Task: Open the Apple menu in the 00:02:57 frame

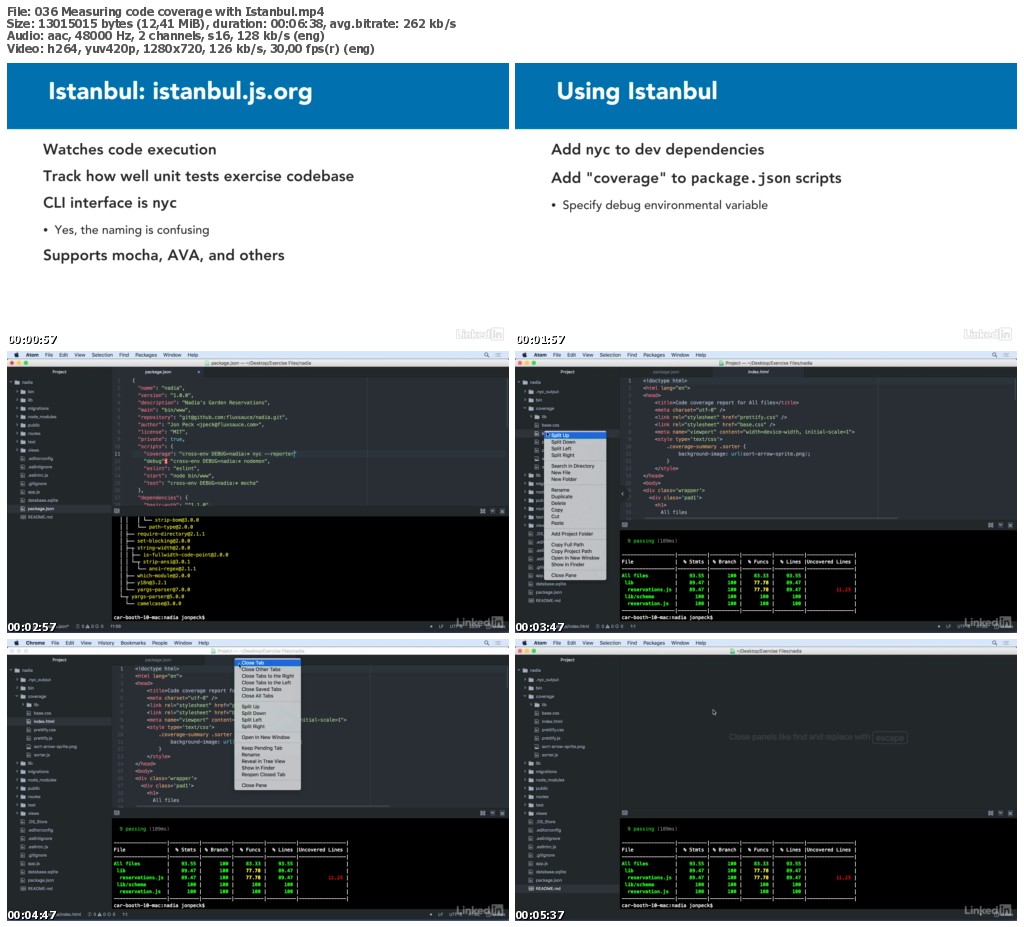Action: click(x=16, y=355)
